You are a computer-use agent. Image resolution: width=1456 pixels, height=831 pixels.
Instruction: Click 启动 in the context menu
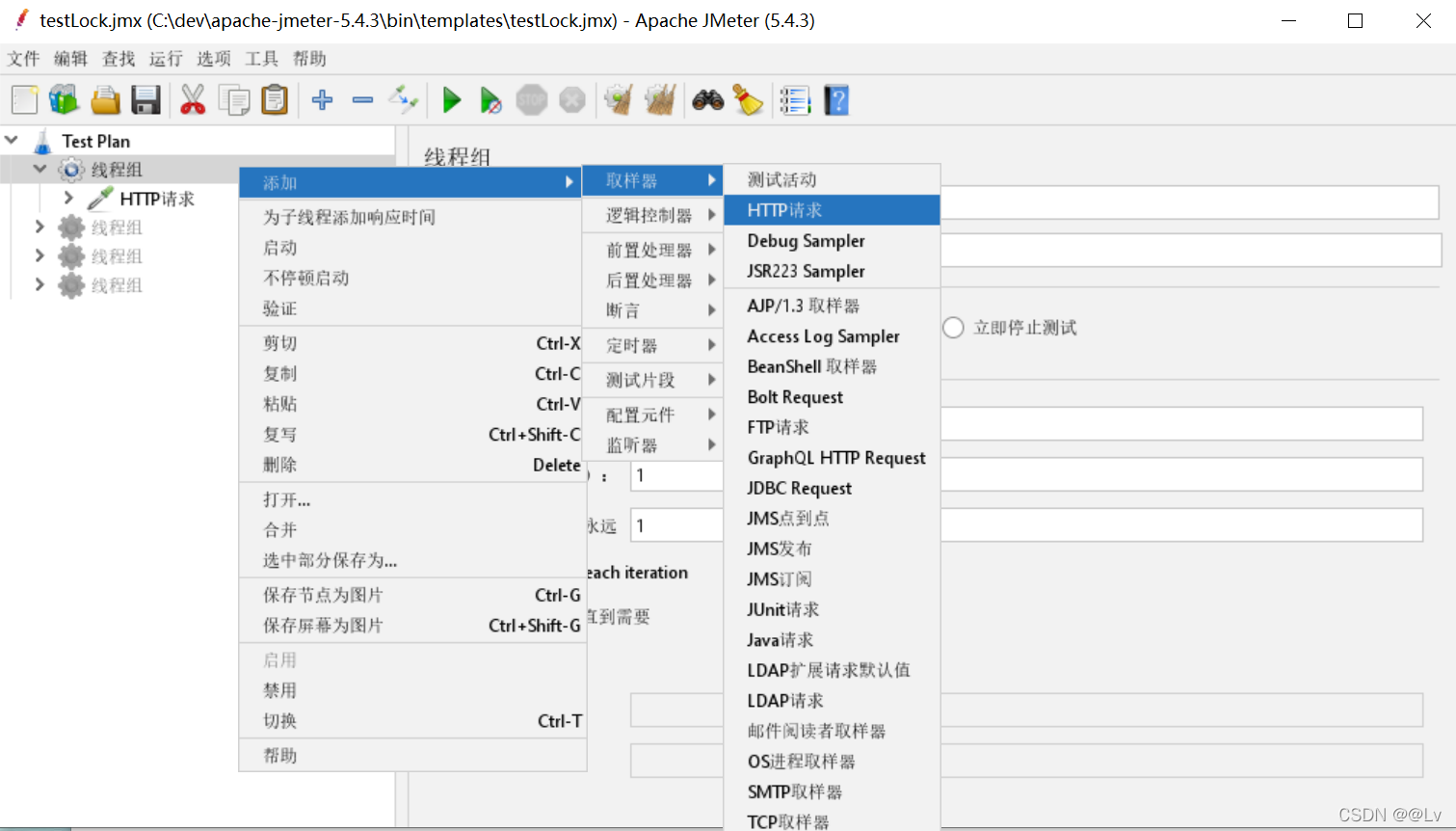(412, 248)
